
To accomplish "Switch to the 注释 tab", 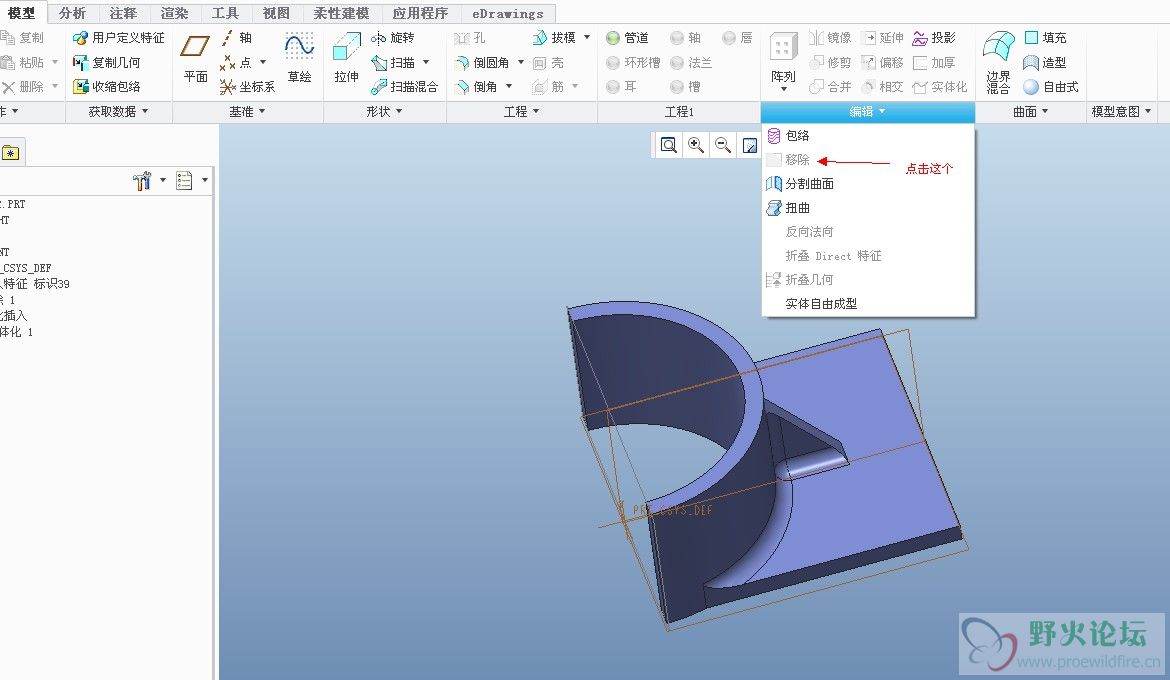I will (123, 13).
